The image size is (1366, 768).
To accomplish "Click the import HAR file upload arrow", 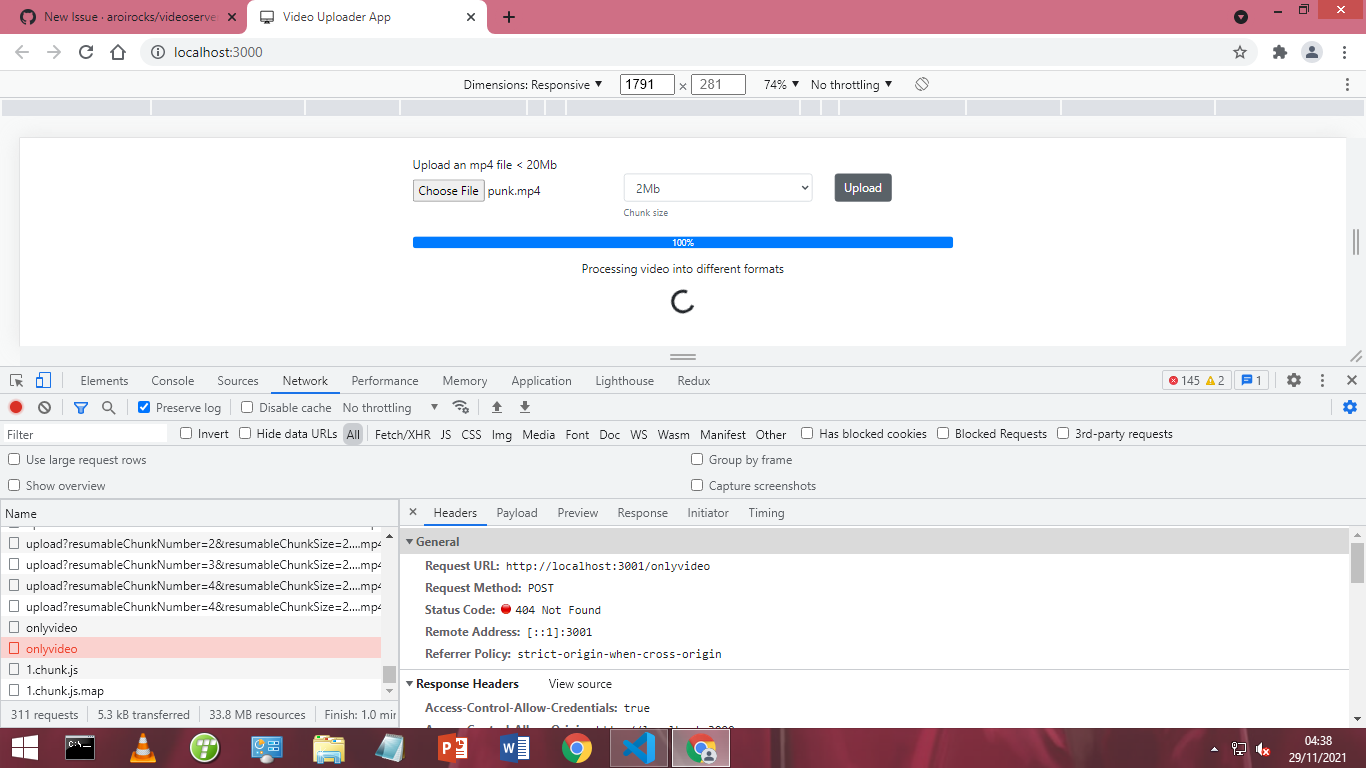I will 497,407.
